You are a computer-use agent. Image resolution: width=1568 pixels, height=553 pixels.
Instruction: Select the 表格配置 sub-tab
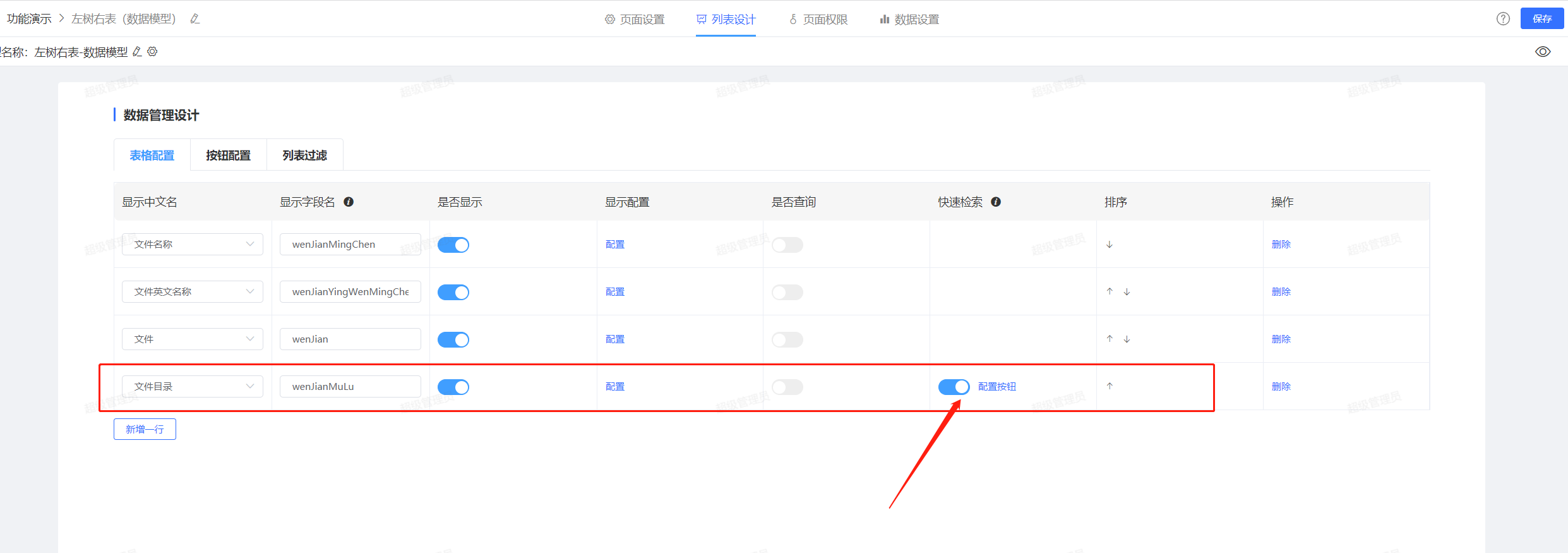coord(152,155)
